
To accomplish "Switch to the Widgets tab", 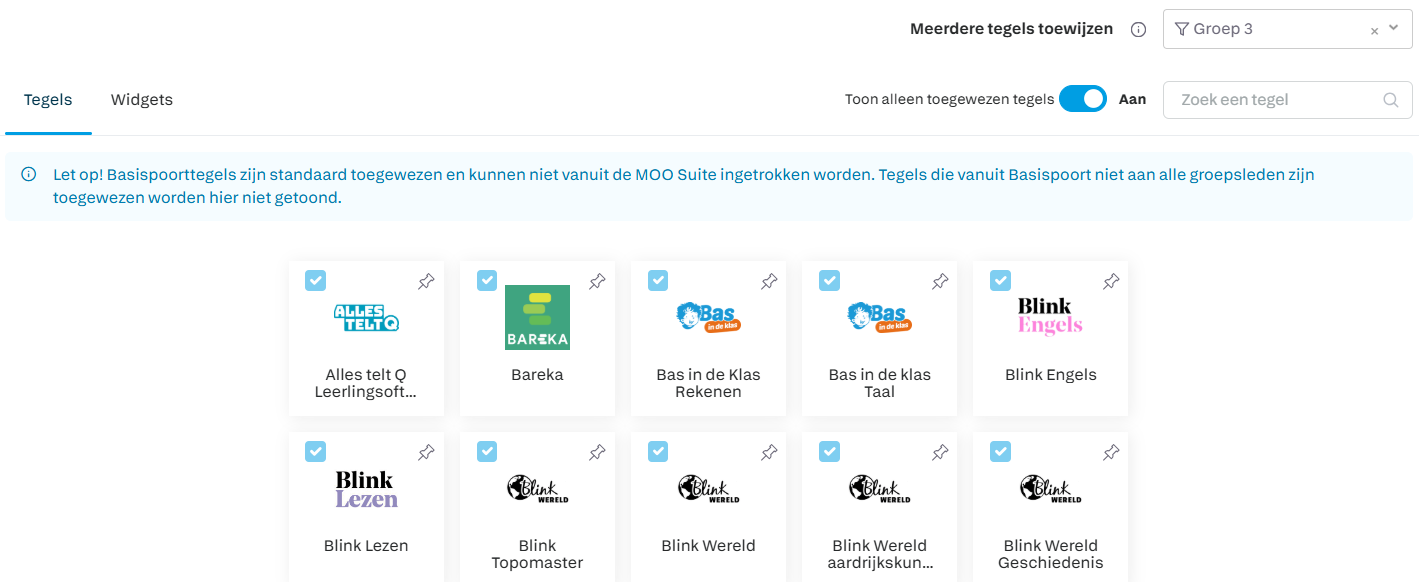I will coord(142,100).
